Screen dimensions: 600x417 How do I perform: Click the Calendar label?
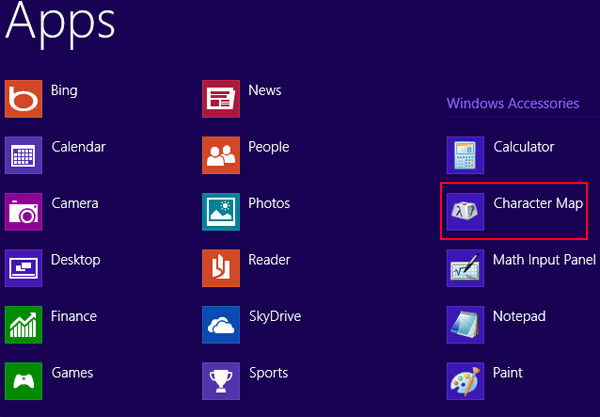point(78,147)
